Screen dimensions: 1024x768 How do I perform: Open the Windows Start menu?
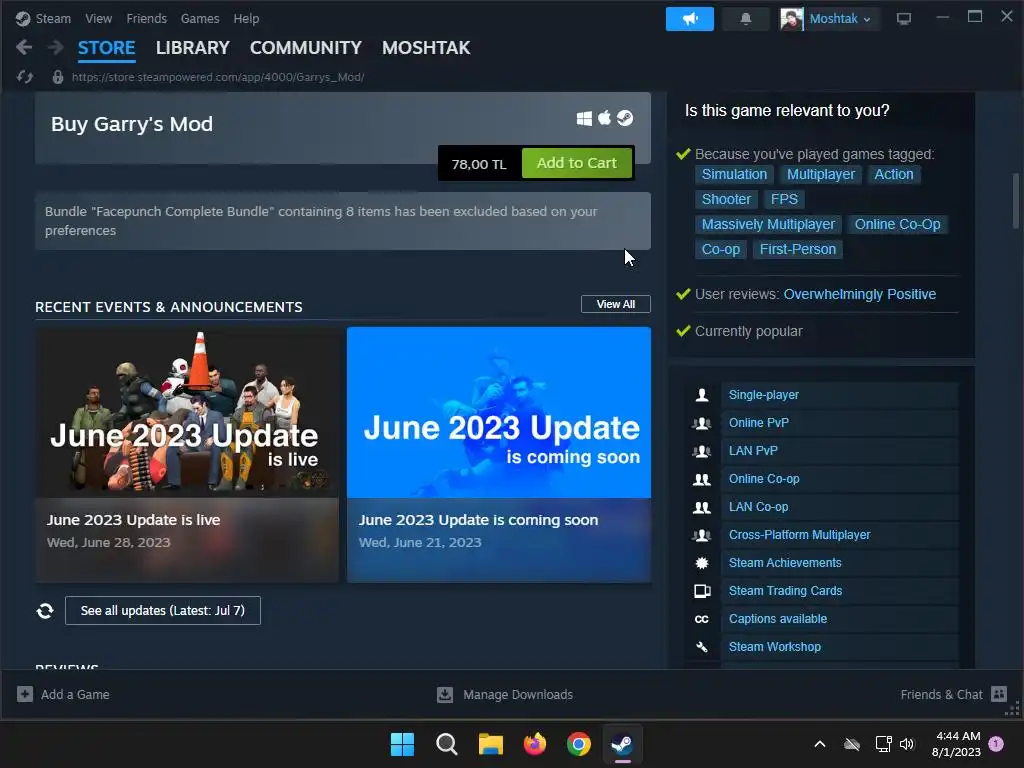pos(402,744)
